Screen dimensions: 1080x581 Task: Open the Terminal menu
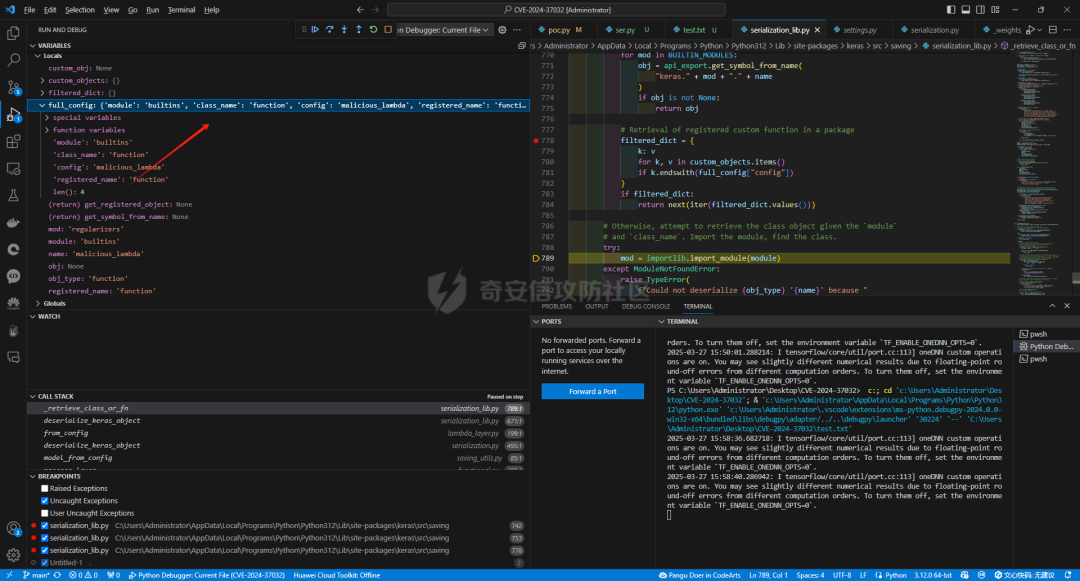pyautogui.click(x=181, y=10)
